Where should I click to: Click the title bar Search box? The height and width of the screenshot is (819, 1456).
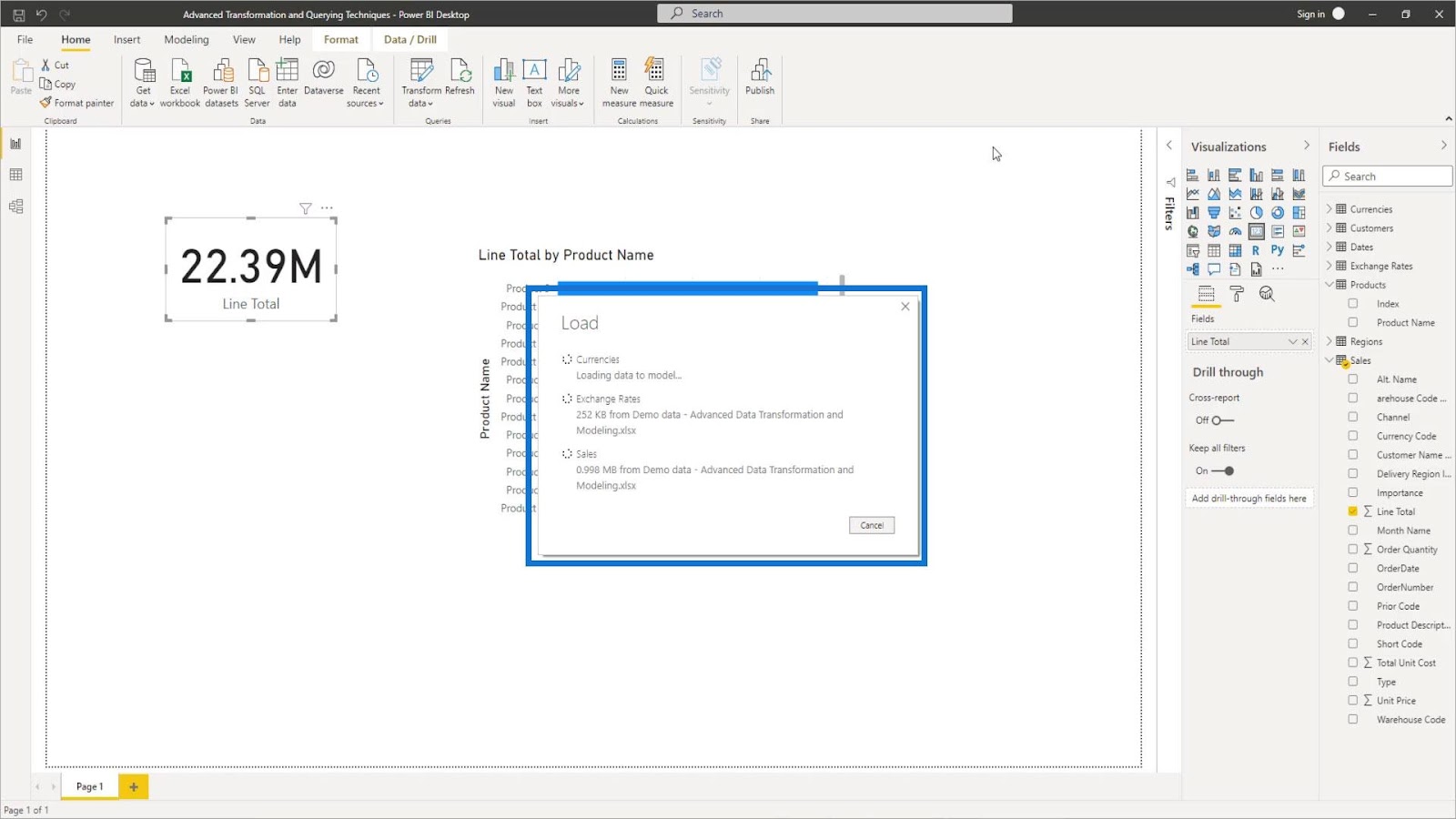(x=834, y=14)
